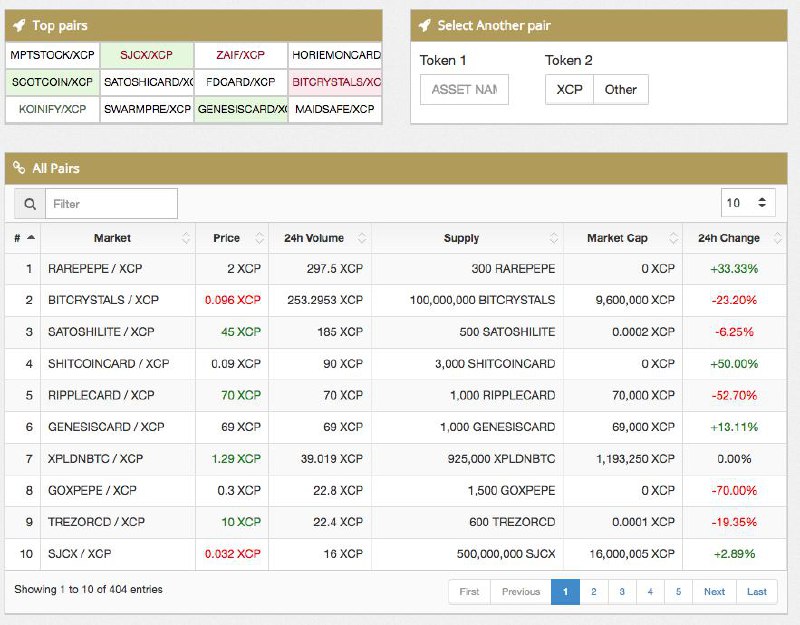This screenshot has height=625, width=800.
Task: Click the Next page button
Action: click(x=714, y=592)
